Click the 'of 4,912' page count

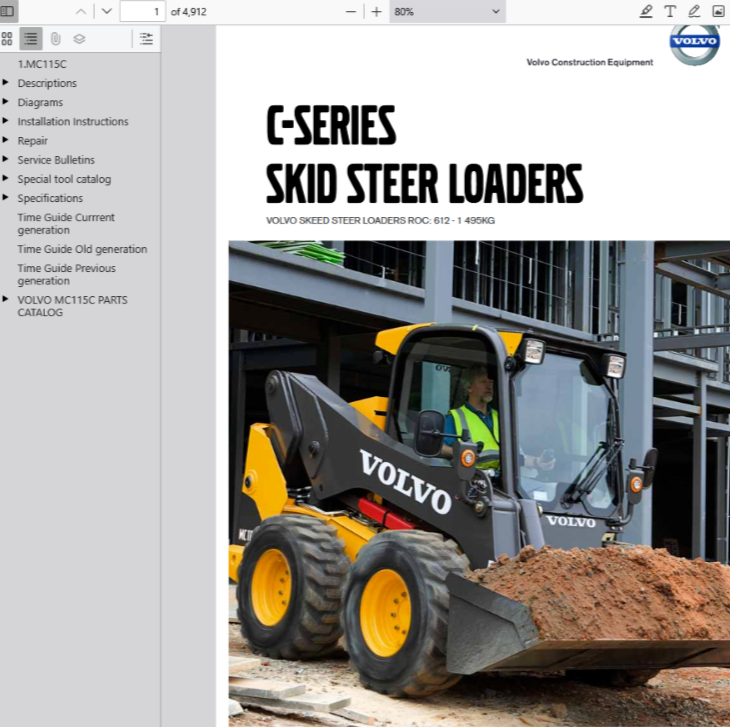[189, 12]
